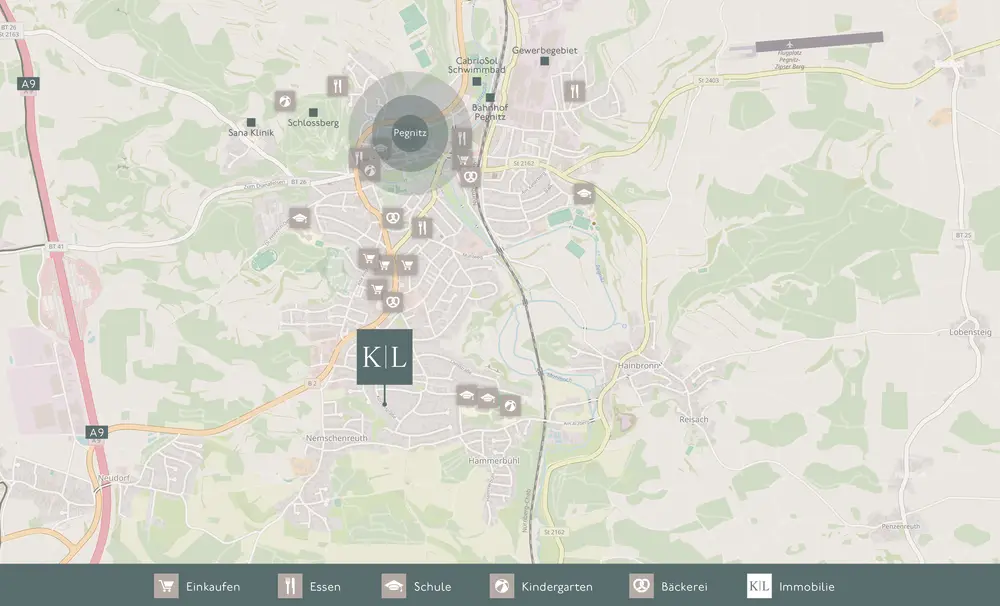This screenshot has height=606, width=1000.
Task: Click the kindergarten marker near Sana Klinik
Action: (285, 101)
